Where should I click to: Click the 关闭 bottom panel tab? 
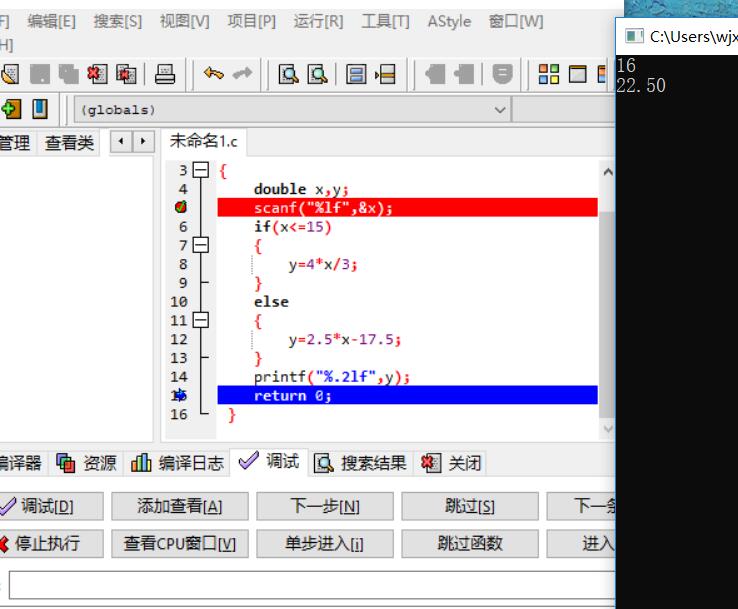pyautogui.click(x=451, y=463)
